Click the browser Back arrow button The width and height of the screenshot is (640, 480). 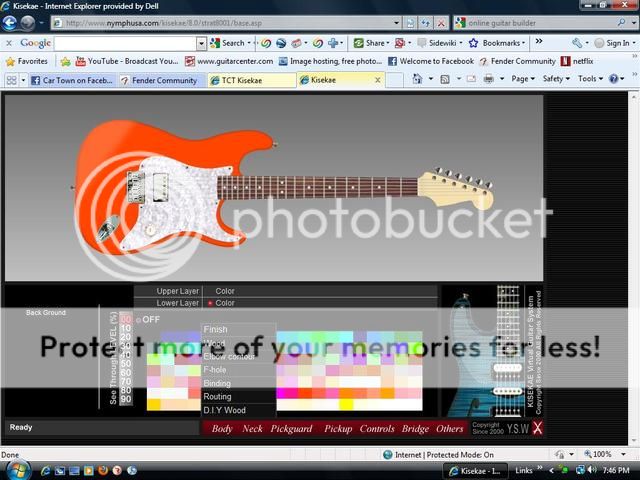point(11,22)
